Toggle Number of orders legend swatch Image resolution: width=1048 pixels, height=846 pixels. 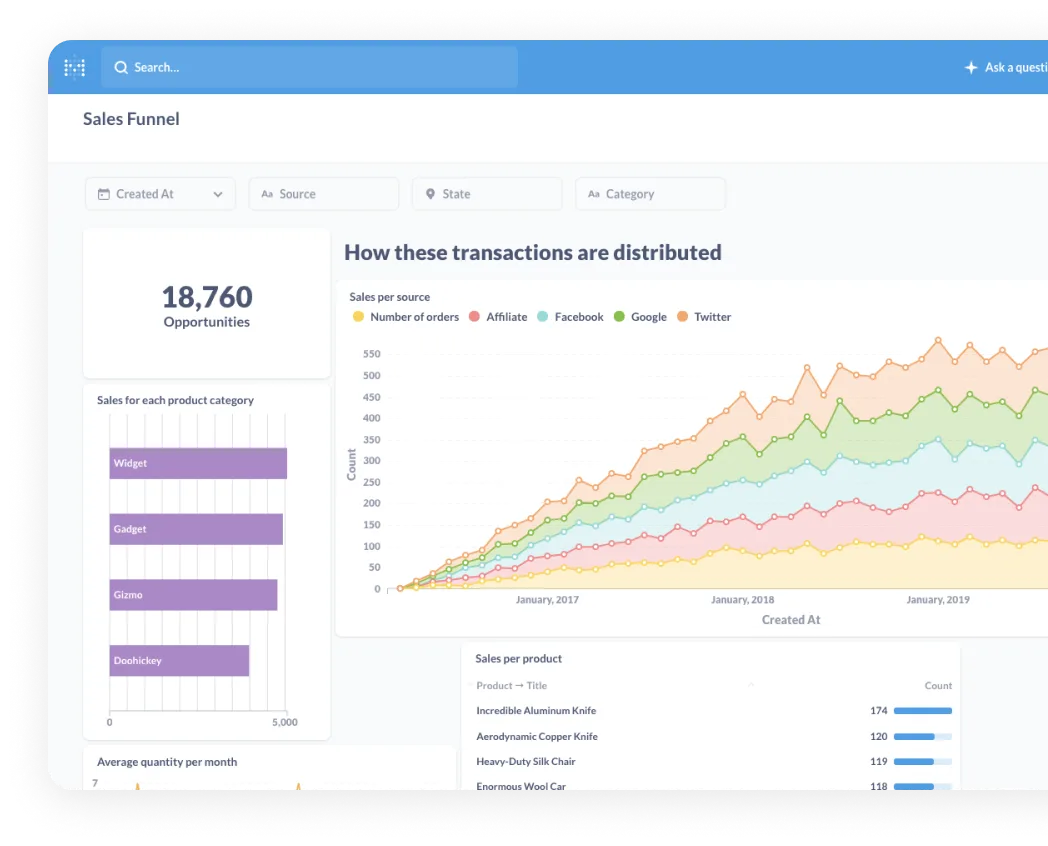click(x=358, y=317)
